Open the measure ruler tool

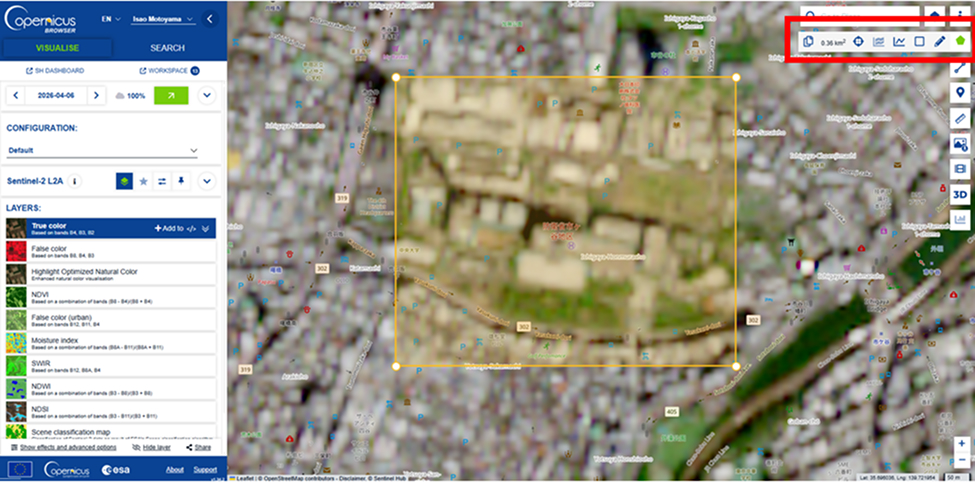[x=959, y=118]
